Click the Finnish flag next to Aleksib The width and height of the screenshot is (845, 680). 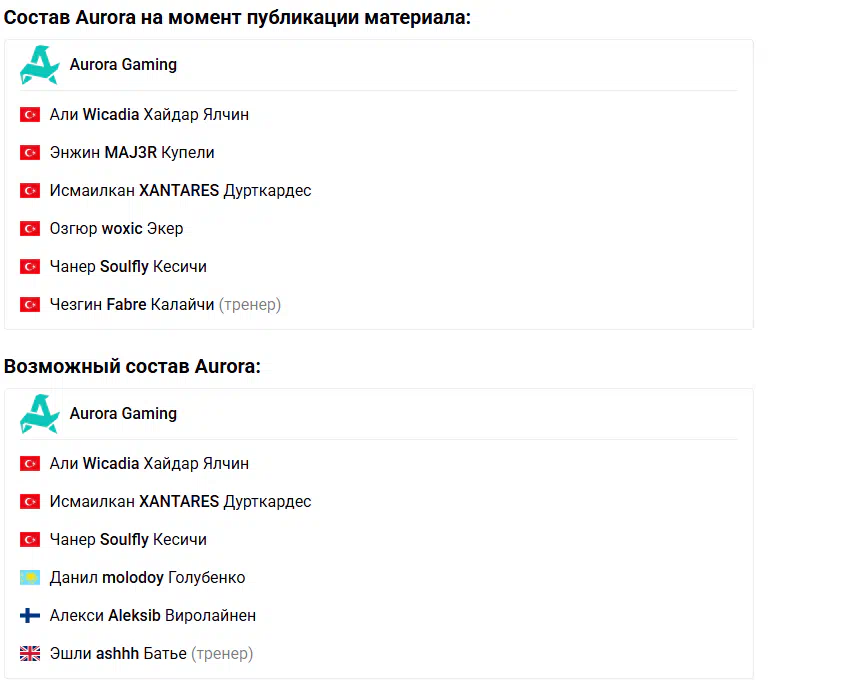click(30, 616)
